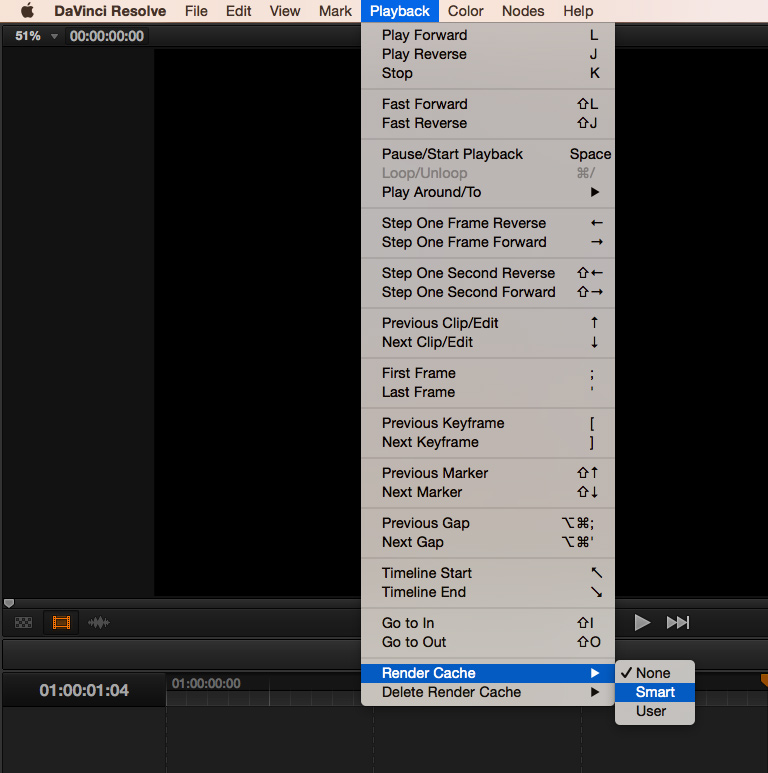Screen dimensions: 768x773
Task: Toggle the checkerboard viewer mode icon
Action: tap(23, 623)
